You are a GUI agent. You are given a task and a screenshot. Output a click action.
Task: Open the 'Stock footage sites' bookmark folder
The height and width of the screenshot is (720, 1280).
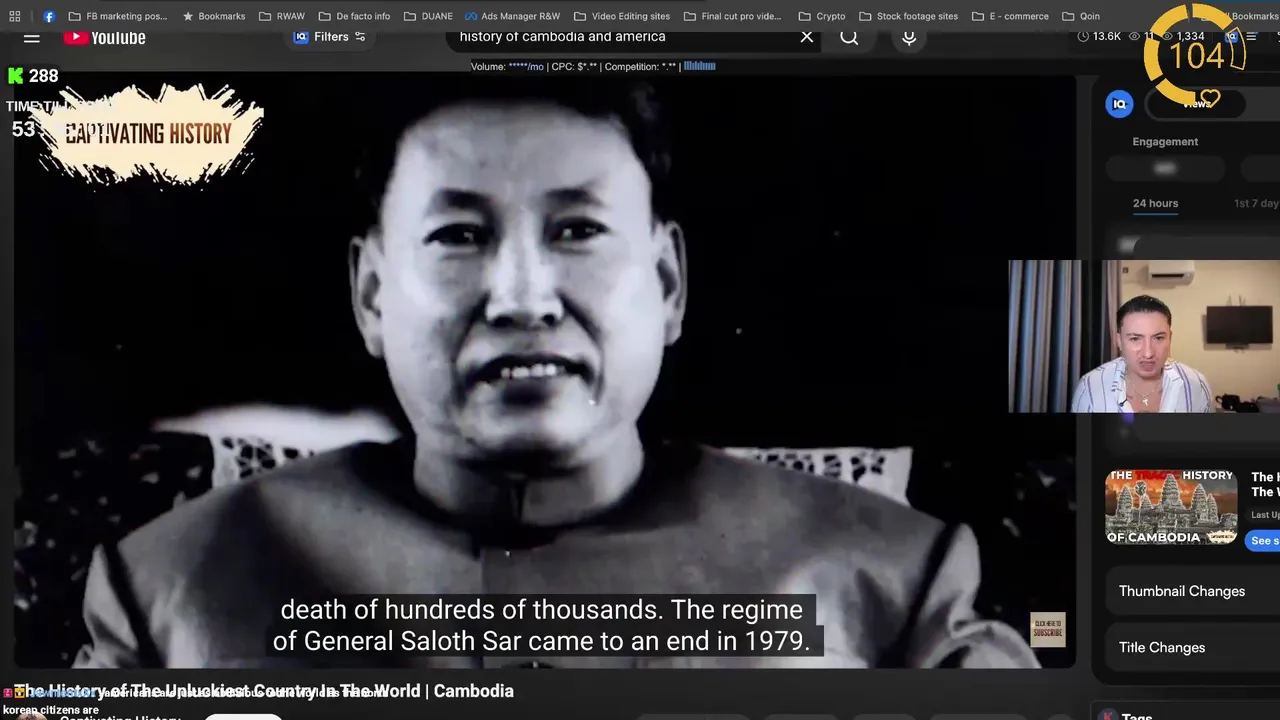tap(908, 16)
